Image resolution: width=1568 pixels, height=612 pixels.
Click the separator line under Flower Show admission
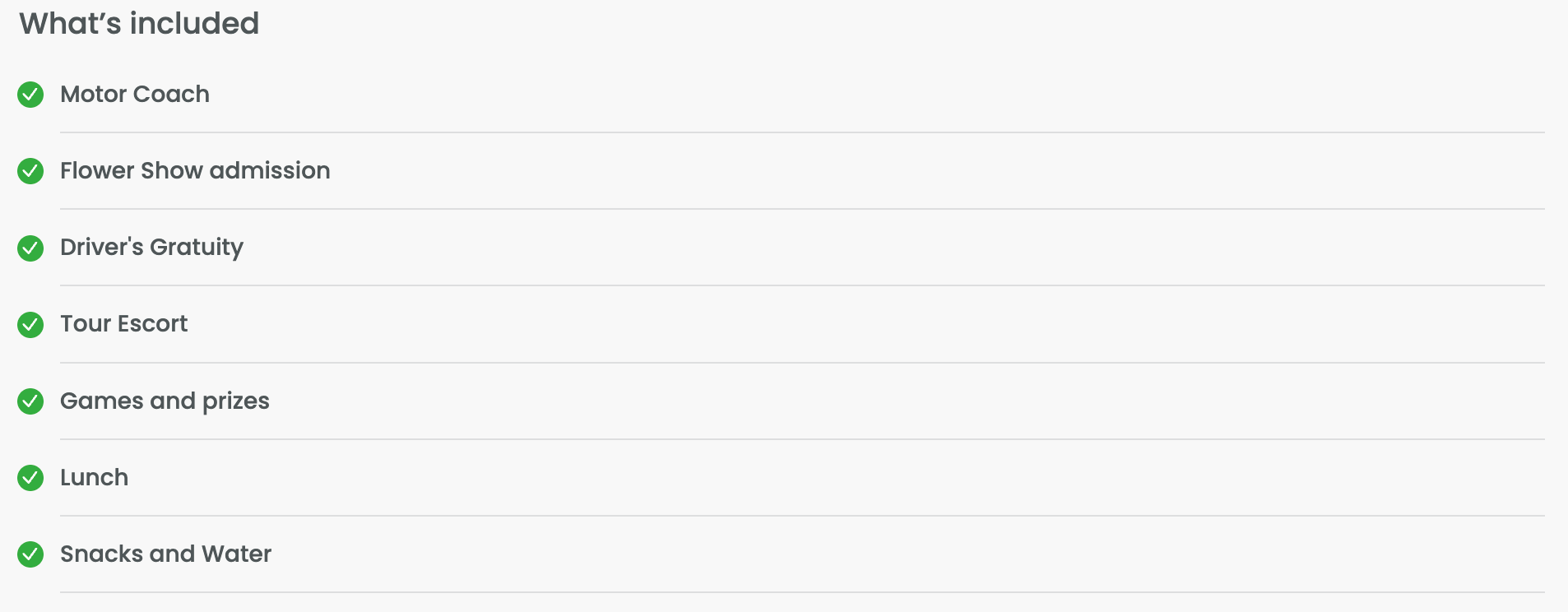[802, 209]
